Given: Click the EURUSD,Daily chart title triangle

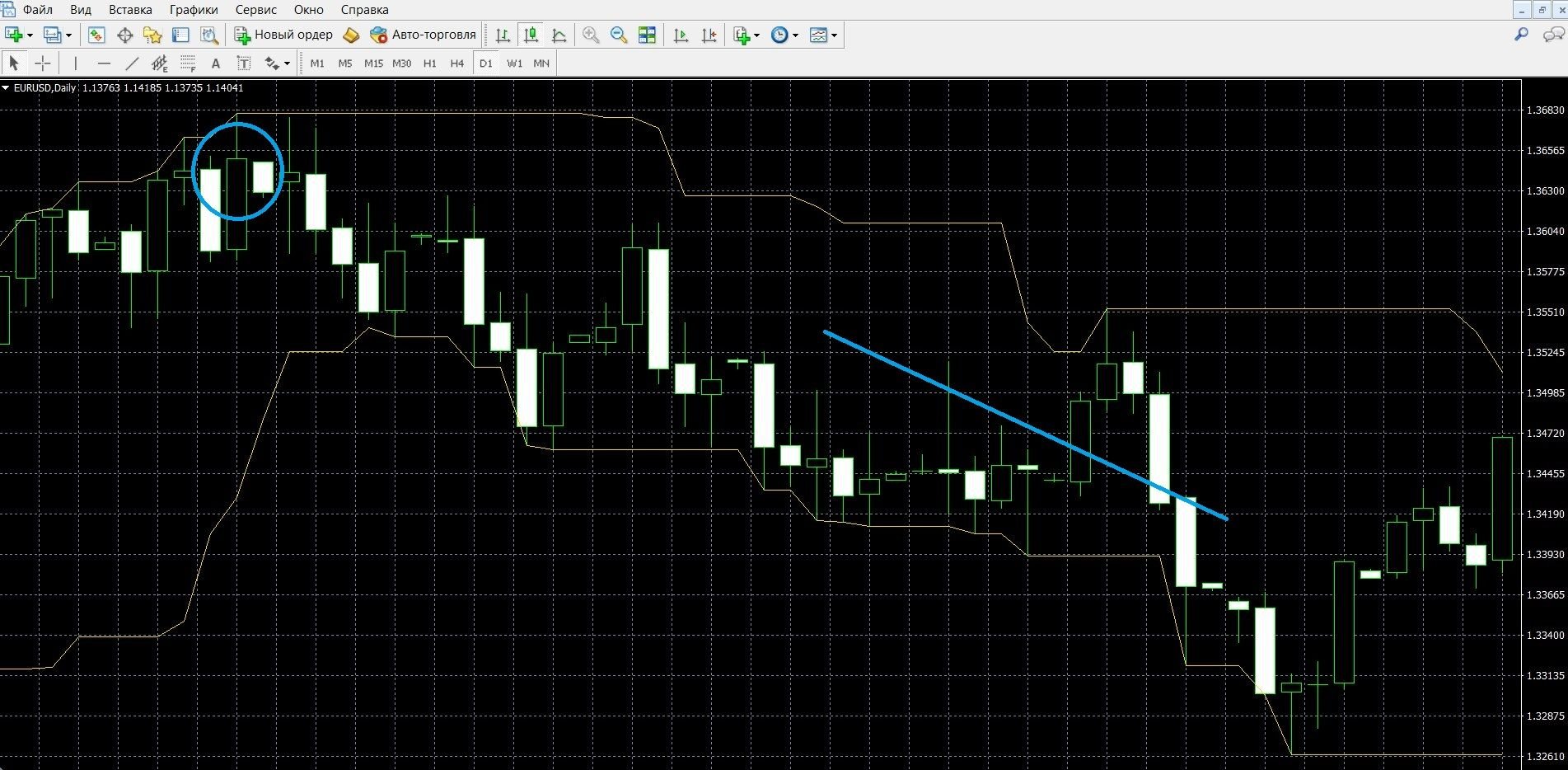Looking at the screenshot, I should point(7,88).
